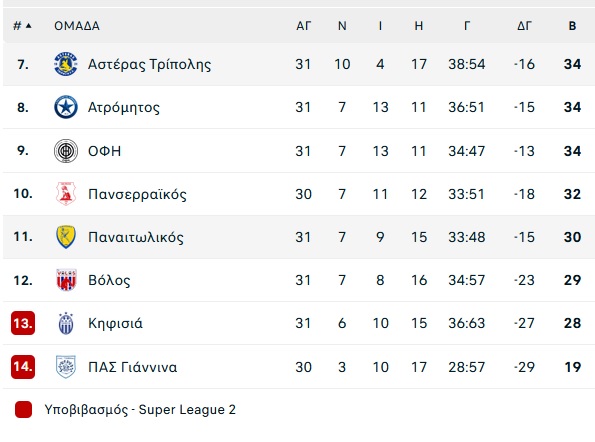Click the Παναιτωλικός yellow shield crest
The width and height of the screenshot is (595, 442).
click(66, 237)
